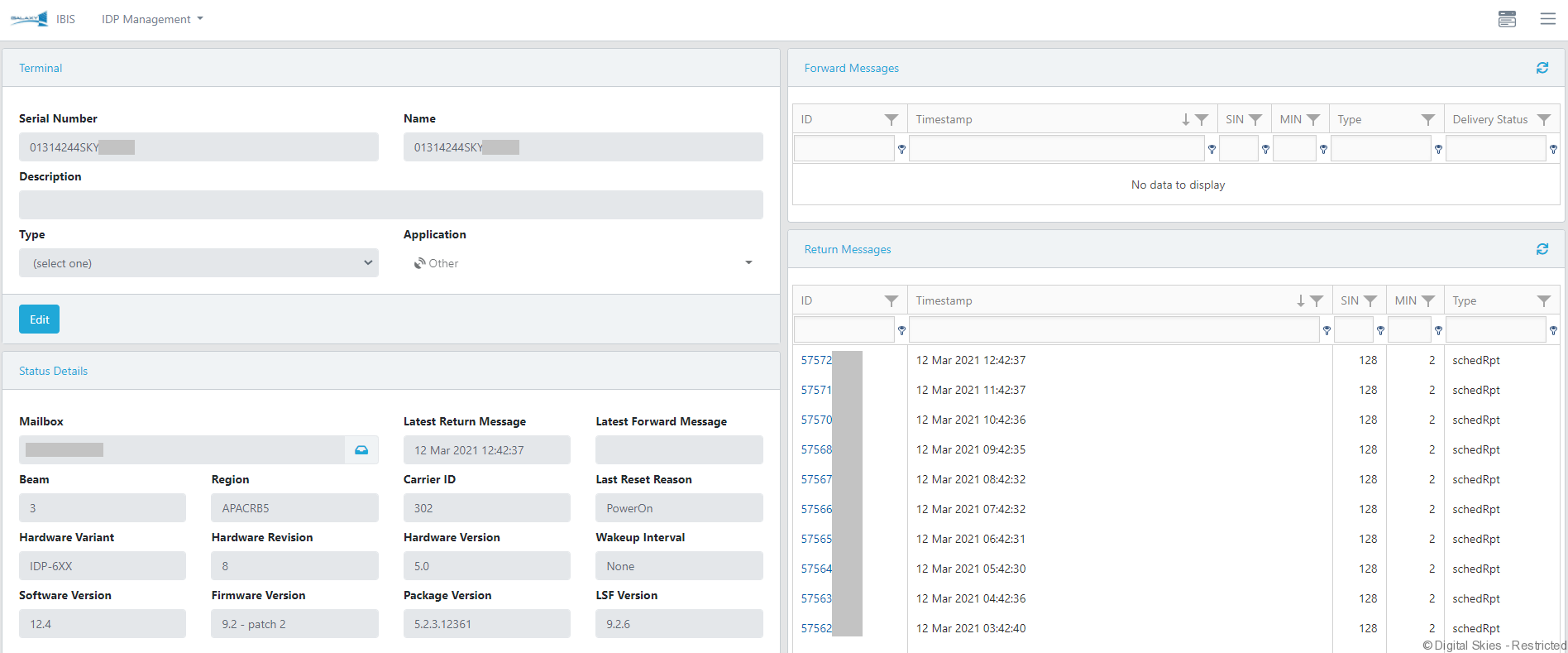Image resolution: width=1568 pixels, height=653 pixels.
Task: Click the mailbox inbox icon button
Action: 361,450
